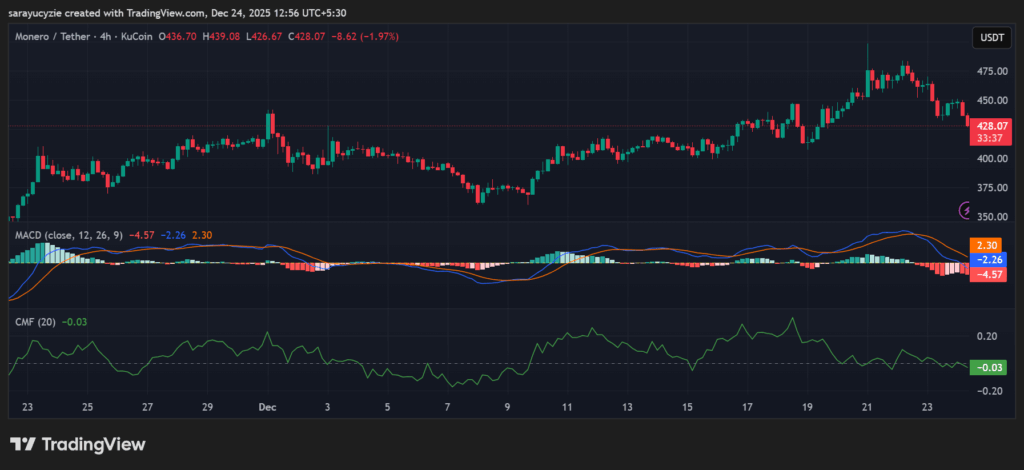Click the purple lightning bolt icon
Image resolution: width=1024 pixels, height=470 pixels.
pos(966,210)
